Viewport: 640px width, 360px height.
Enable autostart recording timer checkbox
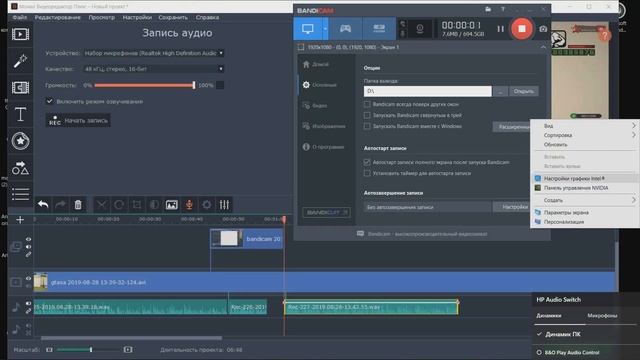coord(367,173)
